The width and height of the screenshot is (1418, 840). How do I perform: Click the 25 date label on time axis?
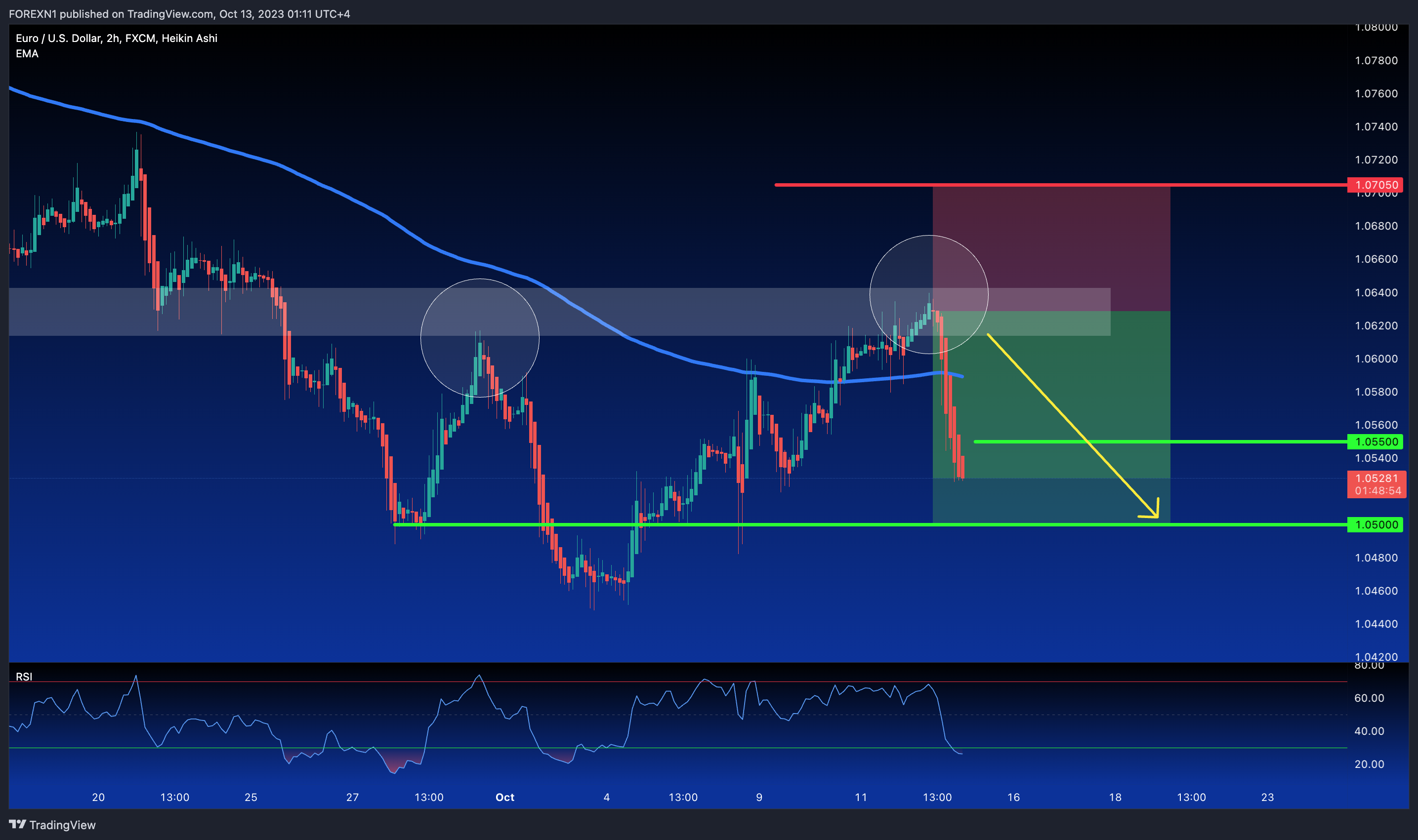(251, 797)
